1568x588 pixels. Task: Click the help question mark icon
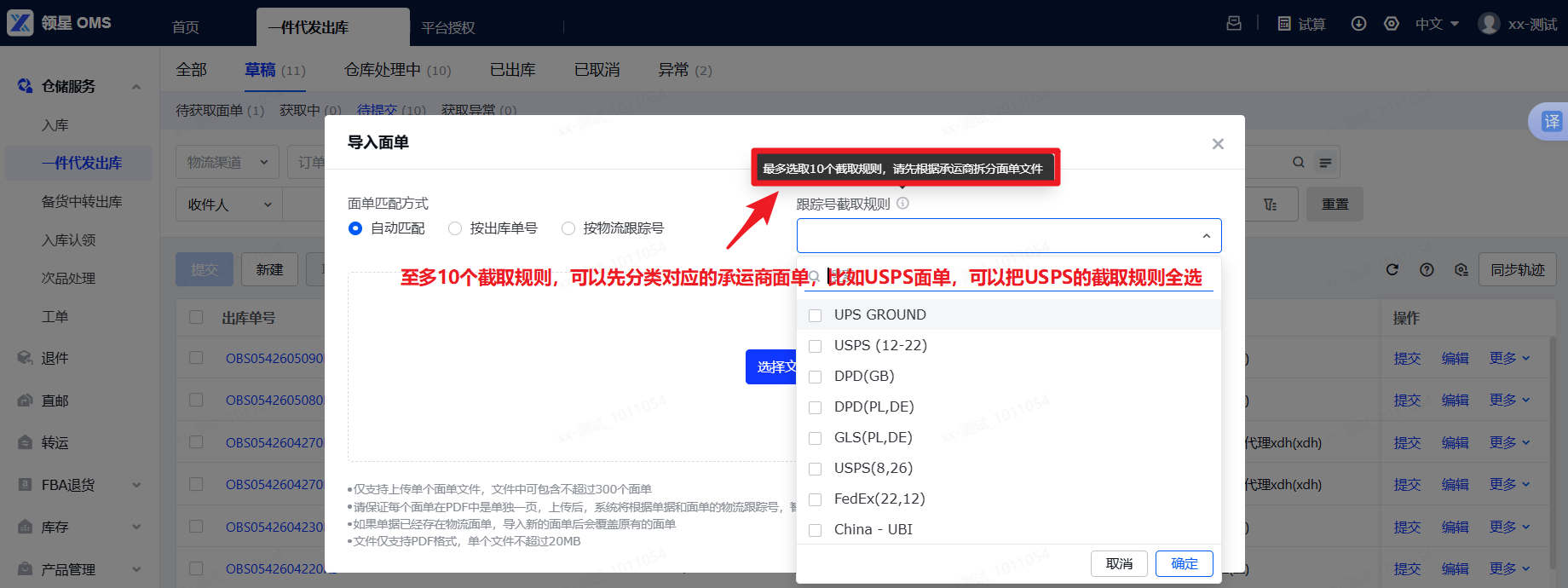pos(1427,270)
